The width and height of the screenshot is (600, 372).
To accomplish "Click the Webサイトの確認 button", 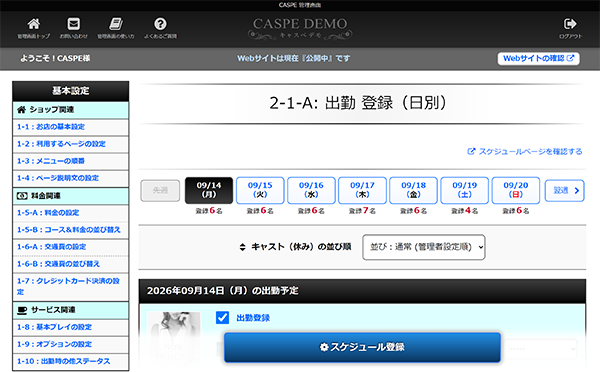I will tap(538, 59).
